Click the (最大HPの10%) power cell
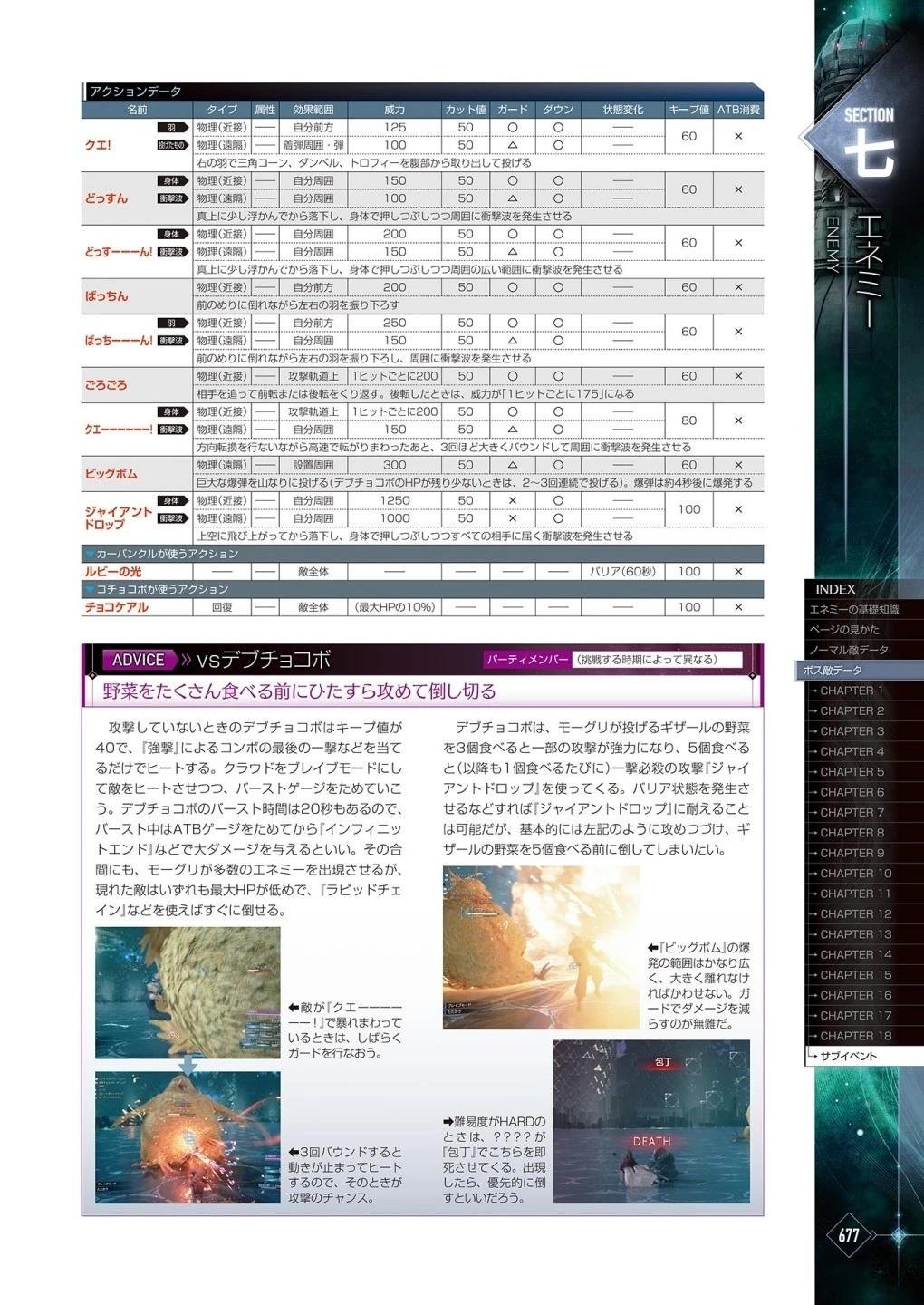924x1305 pixels. pyautogui.click(x=395, y=607)
